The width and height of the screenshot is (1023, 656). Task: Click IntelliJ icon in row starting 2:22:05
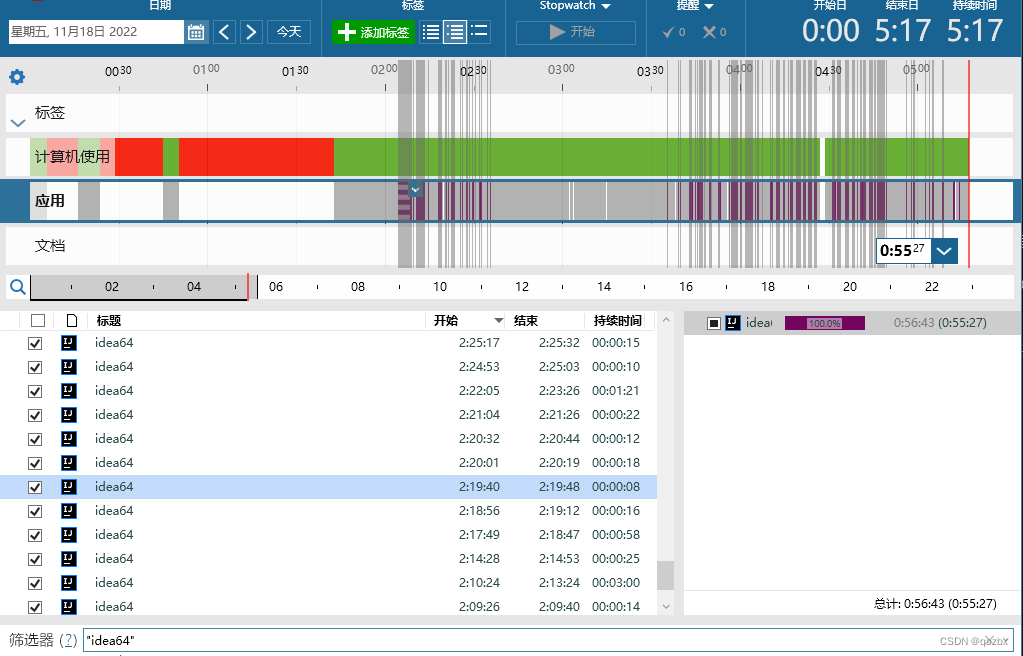pyautogui.click(x=69, y=391)
